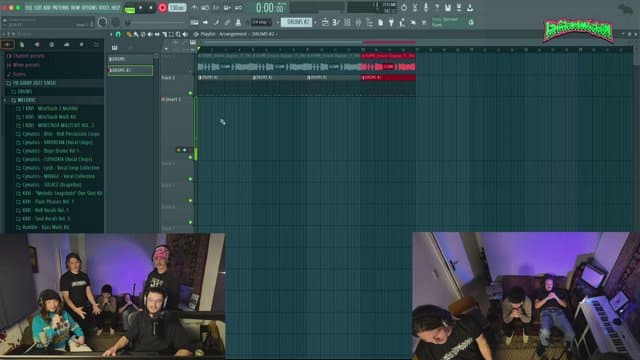Select the Slice tool in playlist toolbar
This screenshot has height=360, width=640.
pos(164,35)
